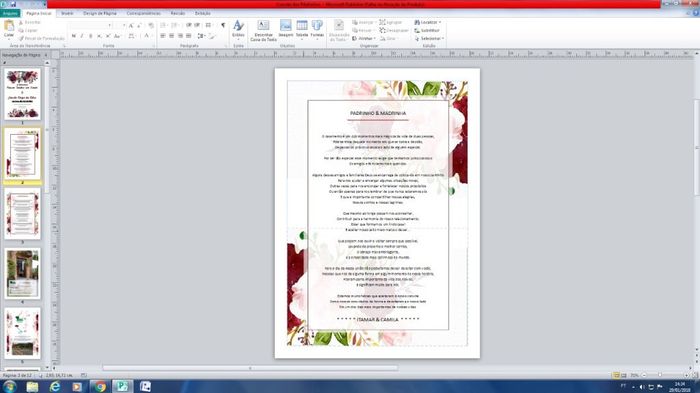This screenshot has width=700, height=393.
Task: Select page 1 thumbnail in navigation
Action: [22, 94]
